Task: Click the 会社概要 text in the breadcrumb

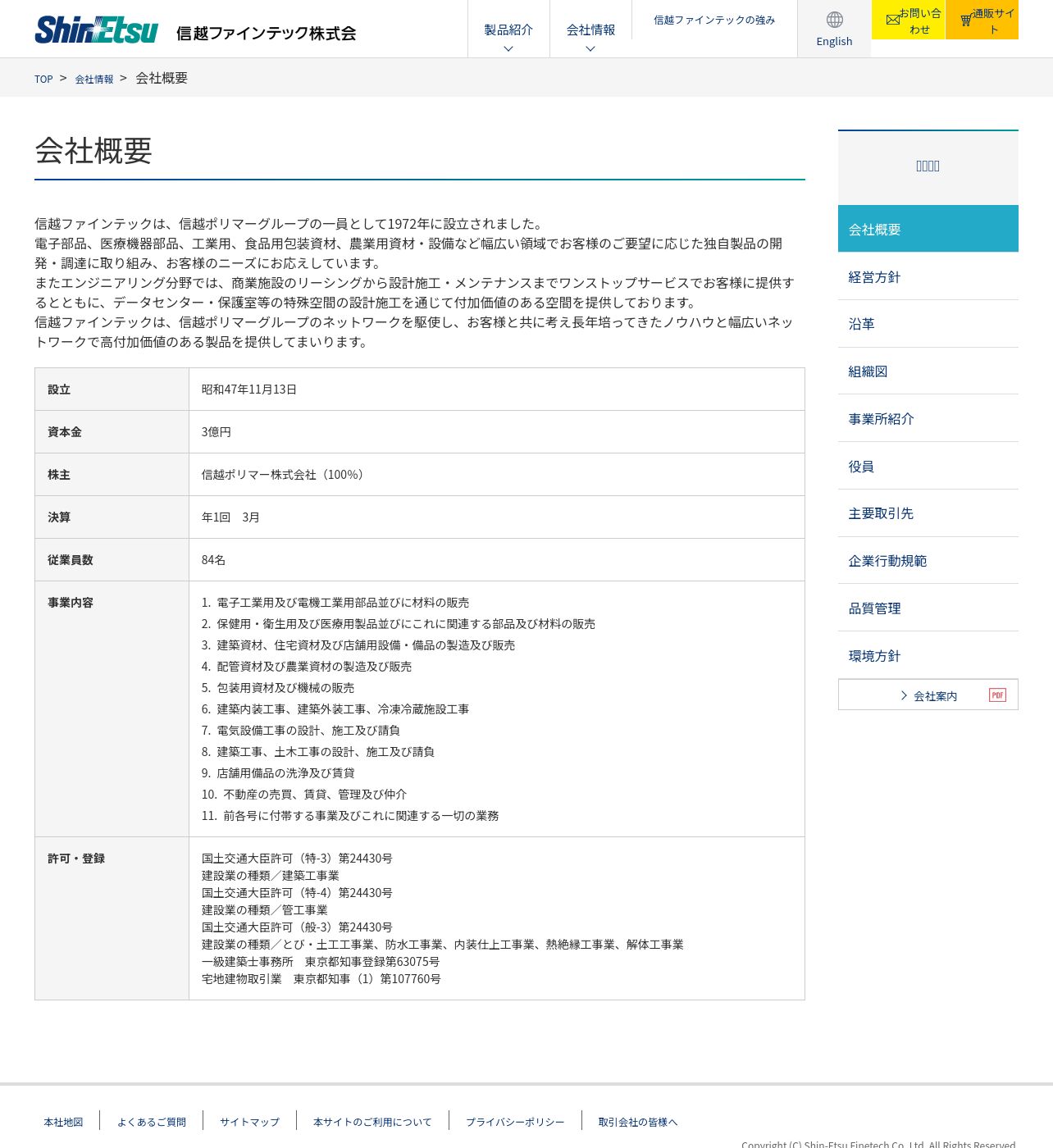Action: coord(162,78)
